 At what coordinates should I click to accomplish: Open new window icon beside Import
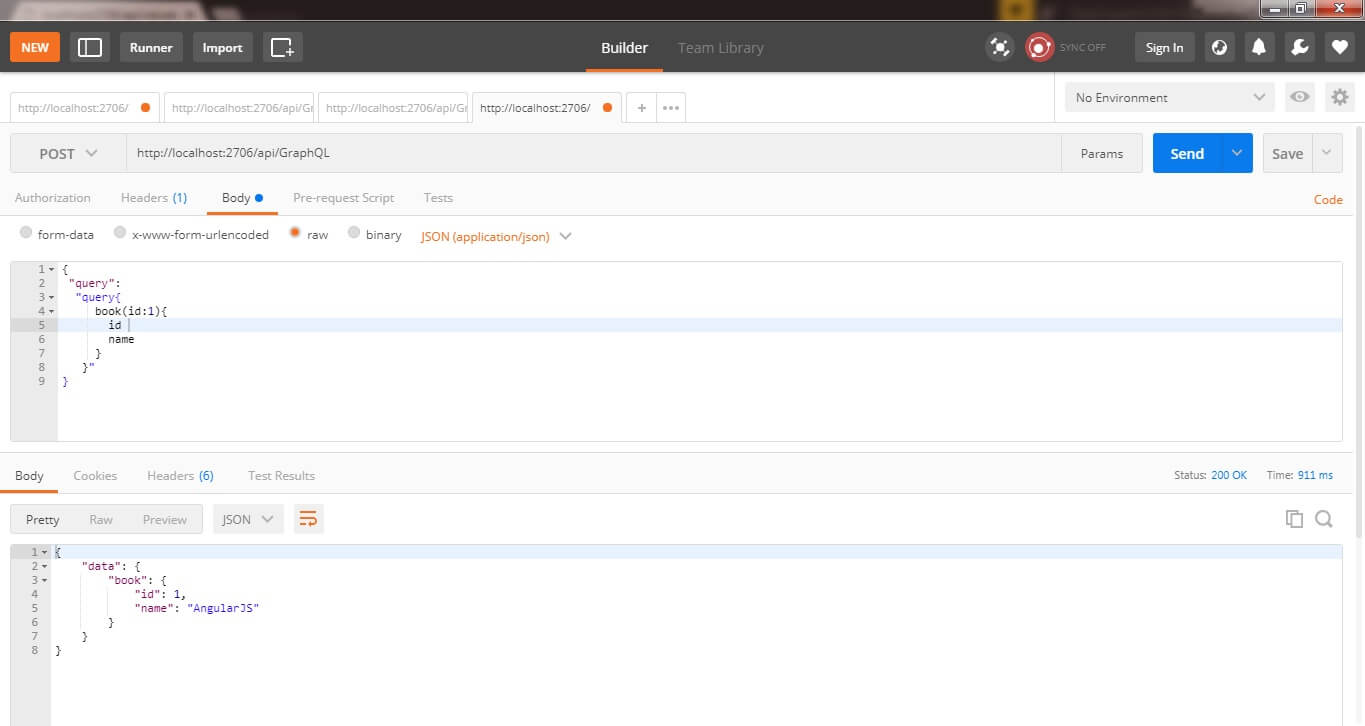[282, 47]
